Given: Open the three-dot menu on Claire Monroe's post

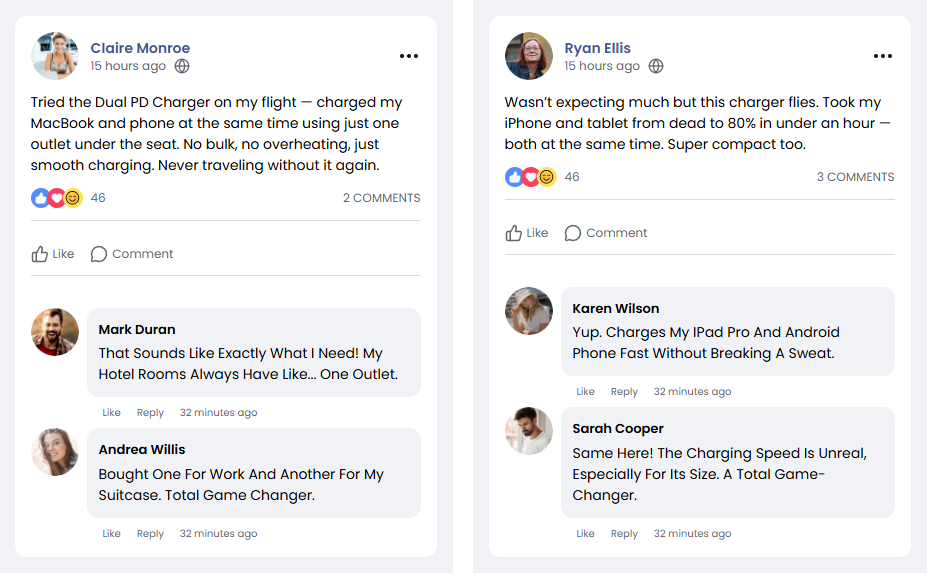Looking at the screenshot, I should coord(409,56).
